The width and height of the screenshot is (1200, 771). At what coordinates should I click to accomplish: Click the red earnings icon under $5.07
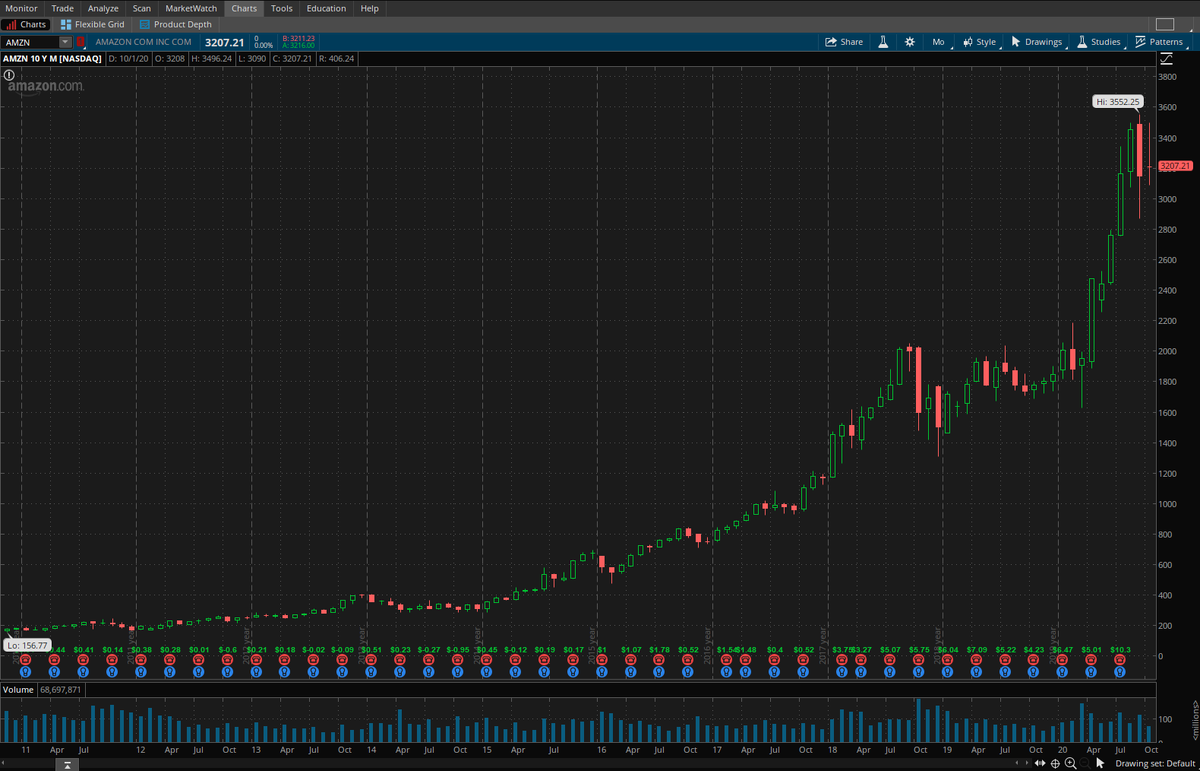click(x=889, y=660)
